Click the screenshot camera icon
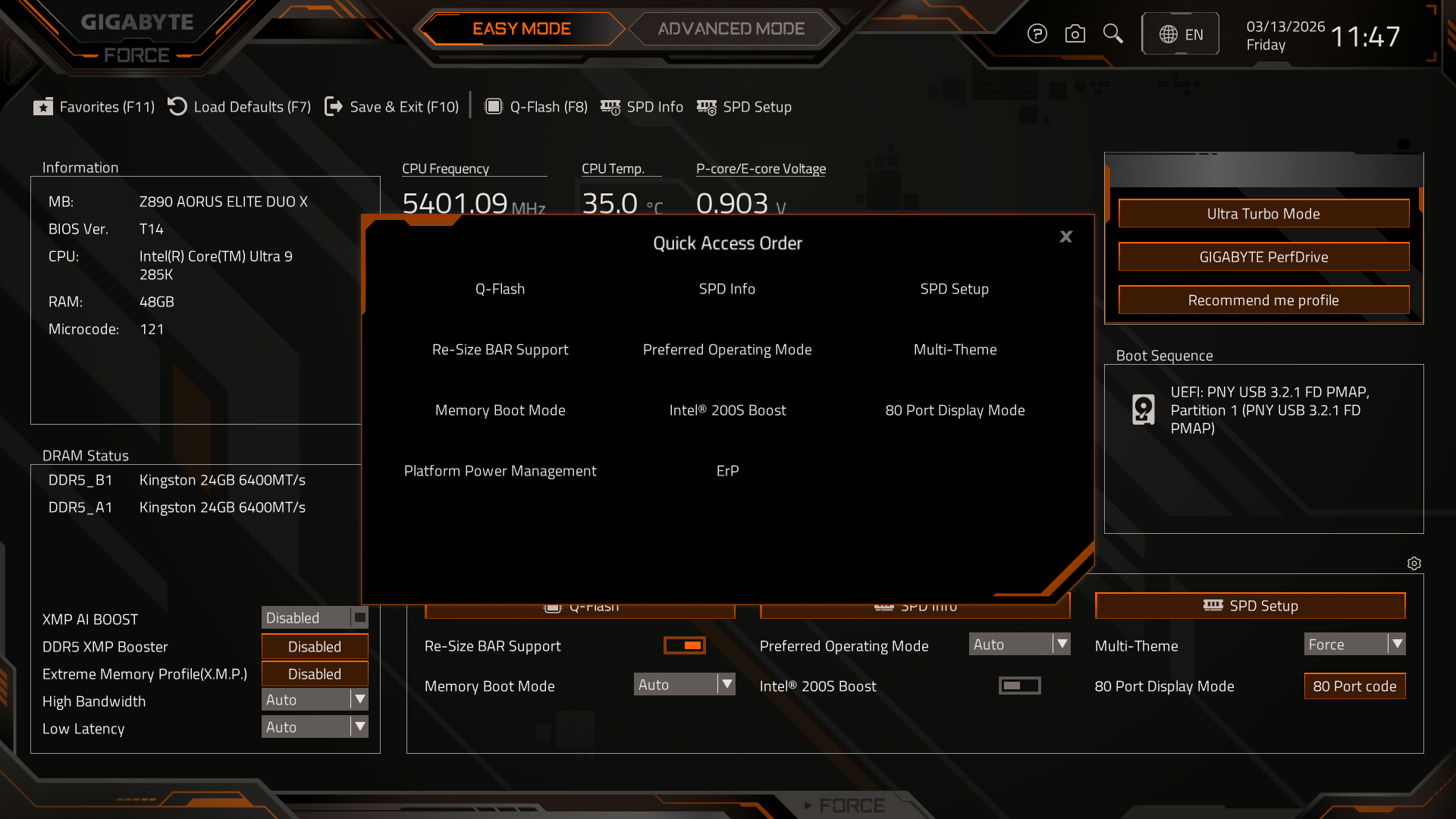The height and width of the screenshot is (819, 1456). tap(1075, 34)
